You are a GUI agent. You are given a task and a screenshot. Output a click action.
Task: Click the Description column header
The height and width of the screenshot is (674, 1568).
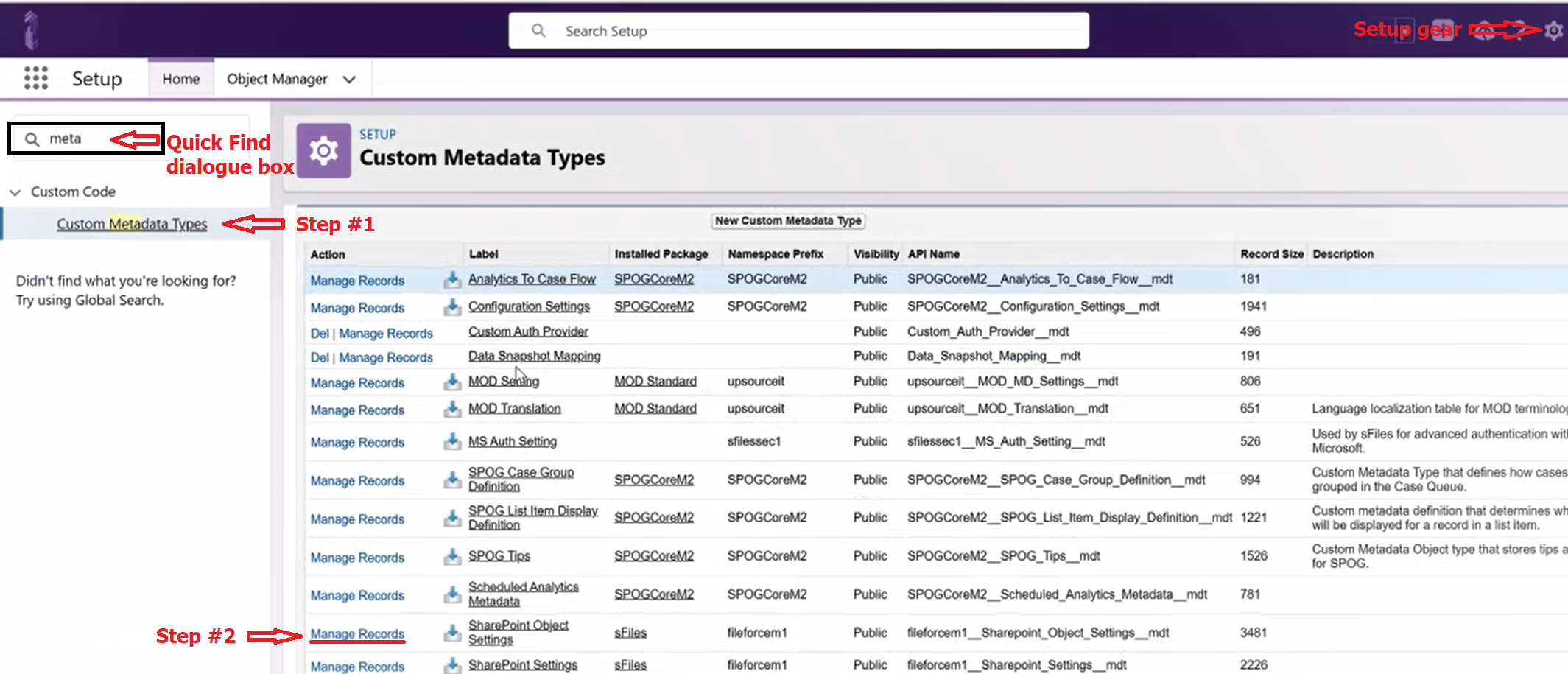click(1343, 254)
